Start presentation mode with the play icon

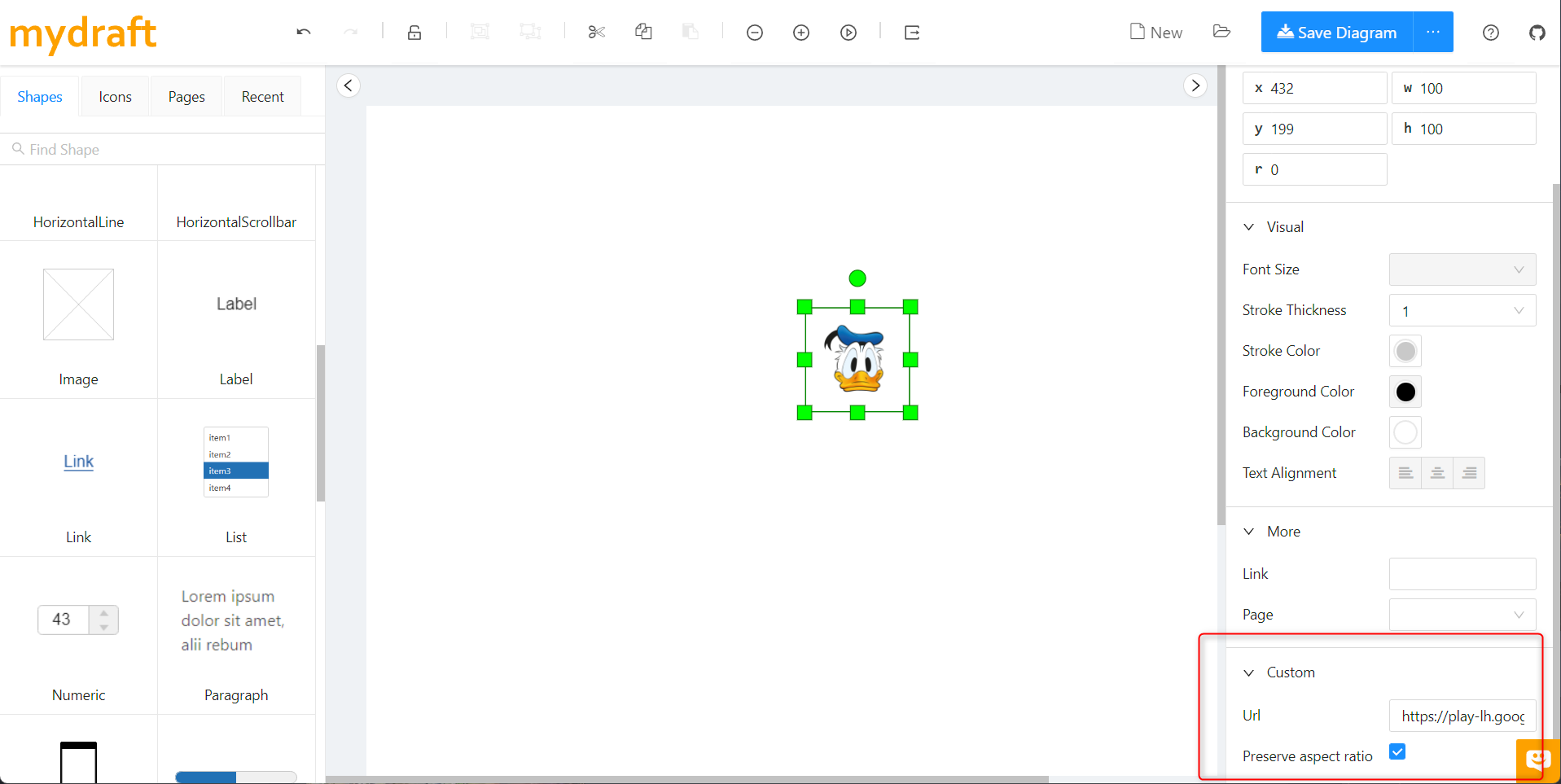(x=848, y=32)
